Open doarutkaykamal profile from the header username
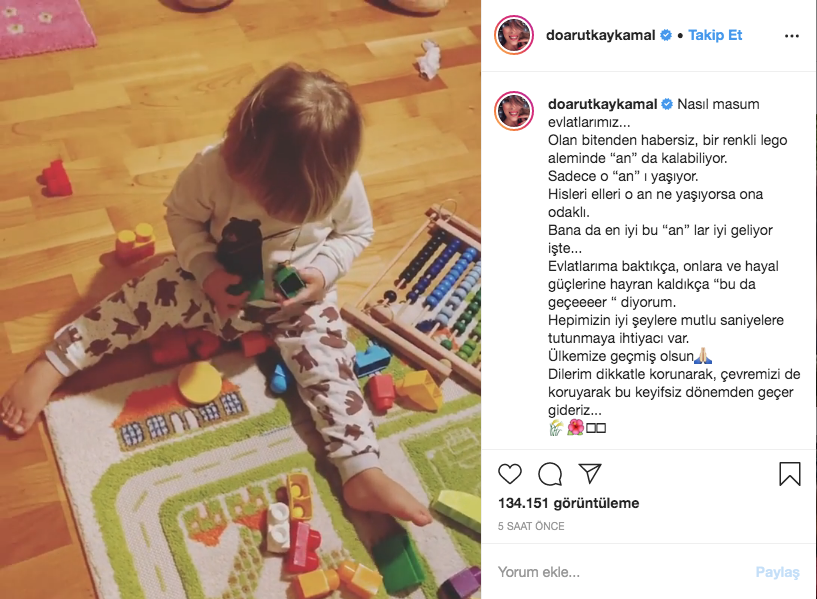The image size is (817, 599). coord(600,35)
